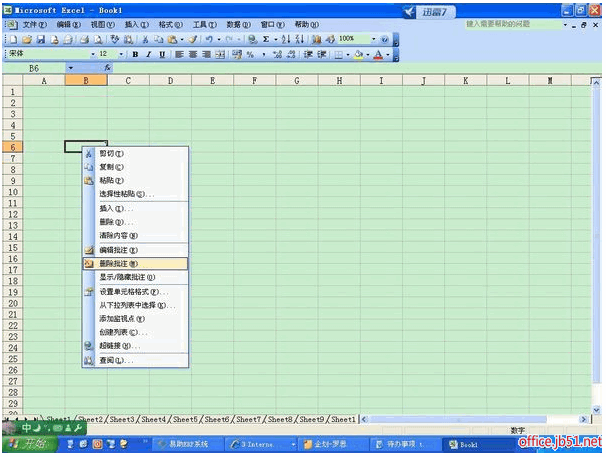Apply Percent style formatting
This screenshot has width=606, height=457.
pos(250,55)
